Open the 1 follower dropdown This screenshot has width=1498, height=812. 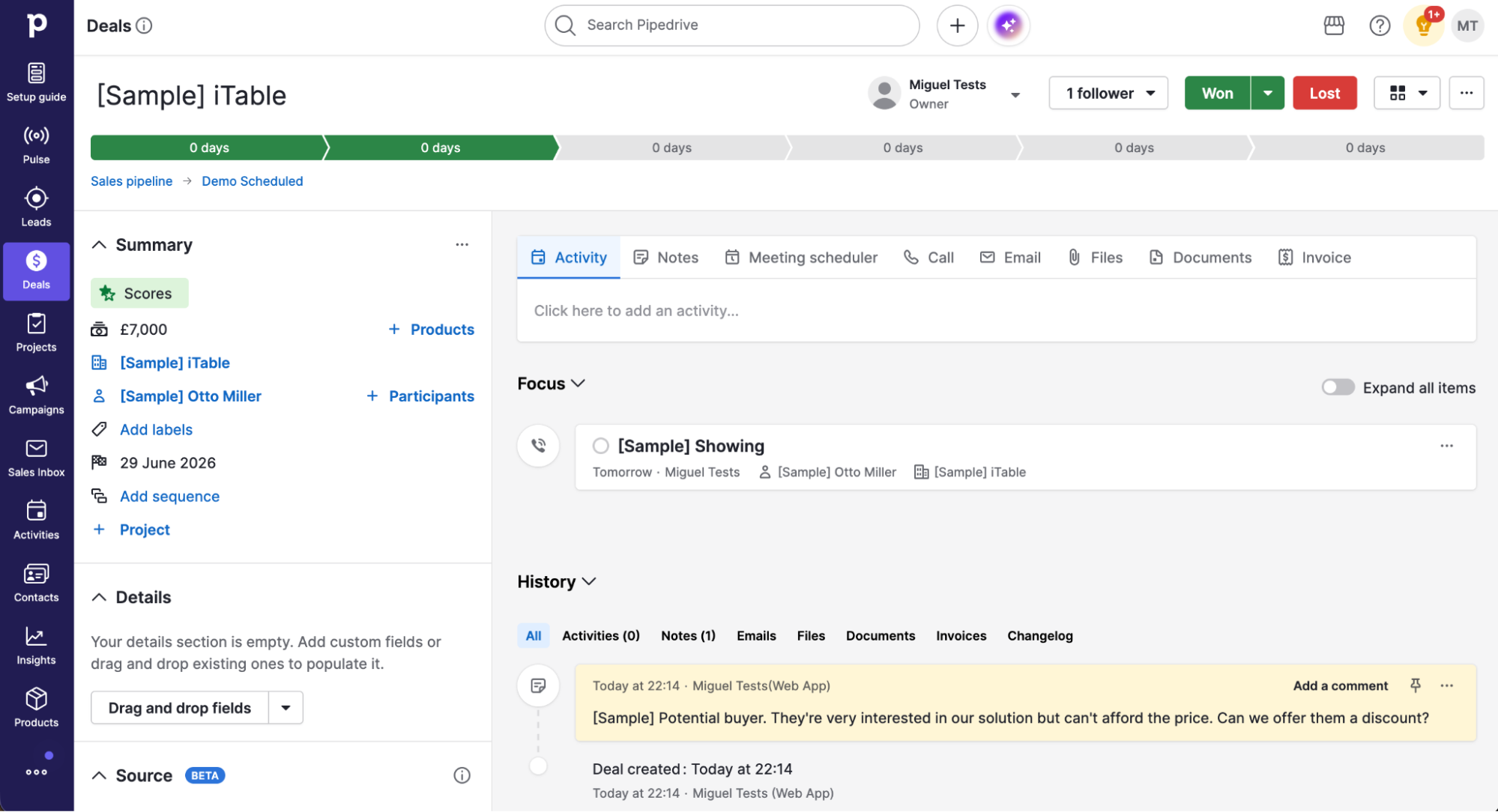pyautogui.click(x=1108, y=93)
